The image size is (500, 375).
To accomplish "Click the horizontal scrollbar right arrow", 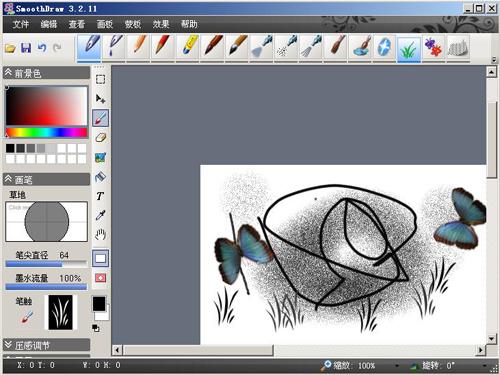I will (480, 350).
